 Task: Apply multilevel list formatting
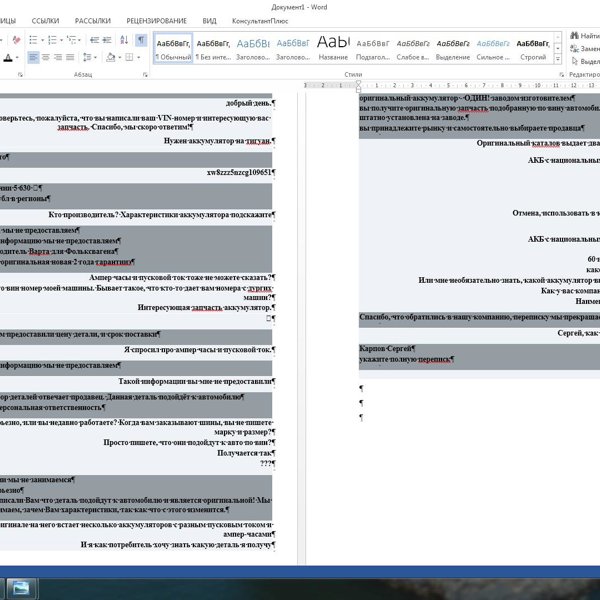[71, 40]
